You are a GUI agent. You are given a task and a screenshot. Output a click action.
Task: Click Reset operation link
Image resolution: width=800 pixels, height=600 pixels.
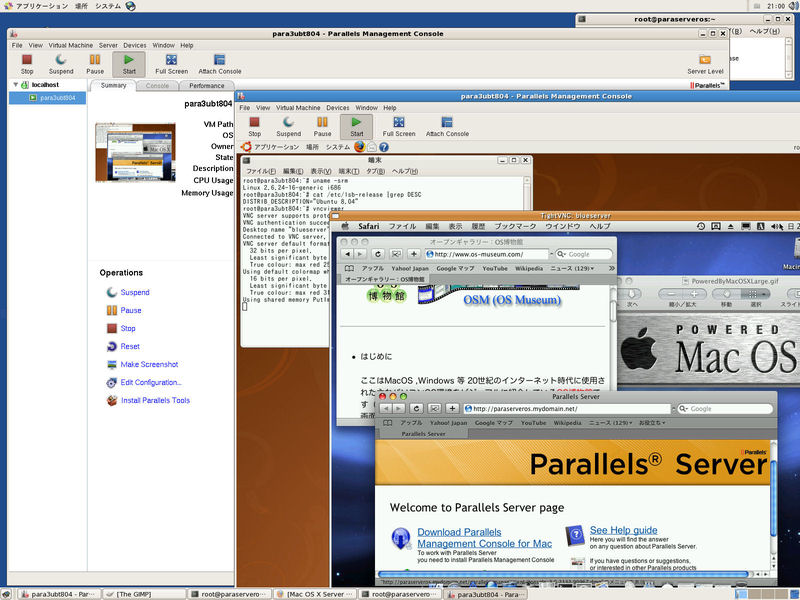[130, 346]
